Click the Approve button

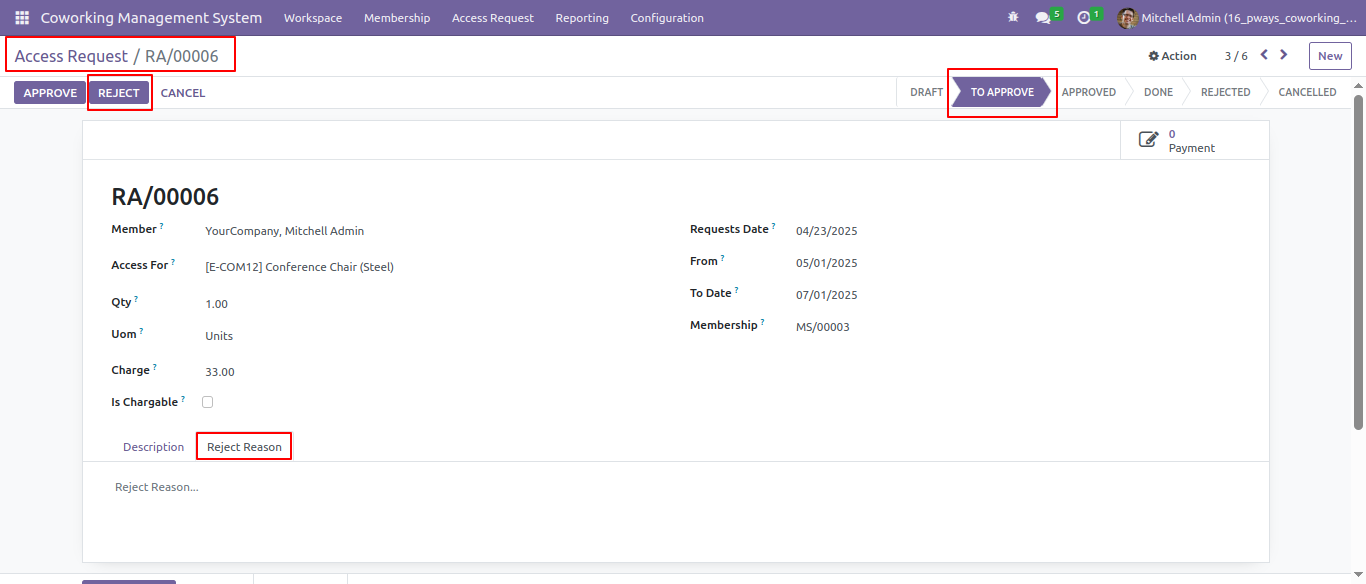50,93
